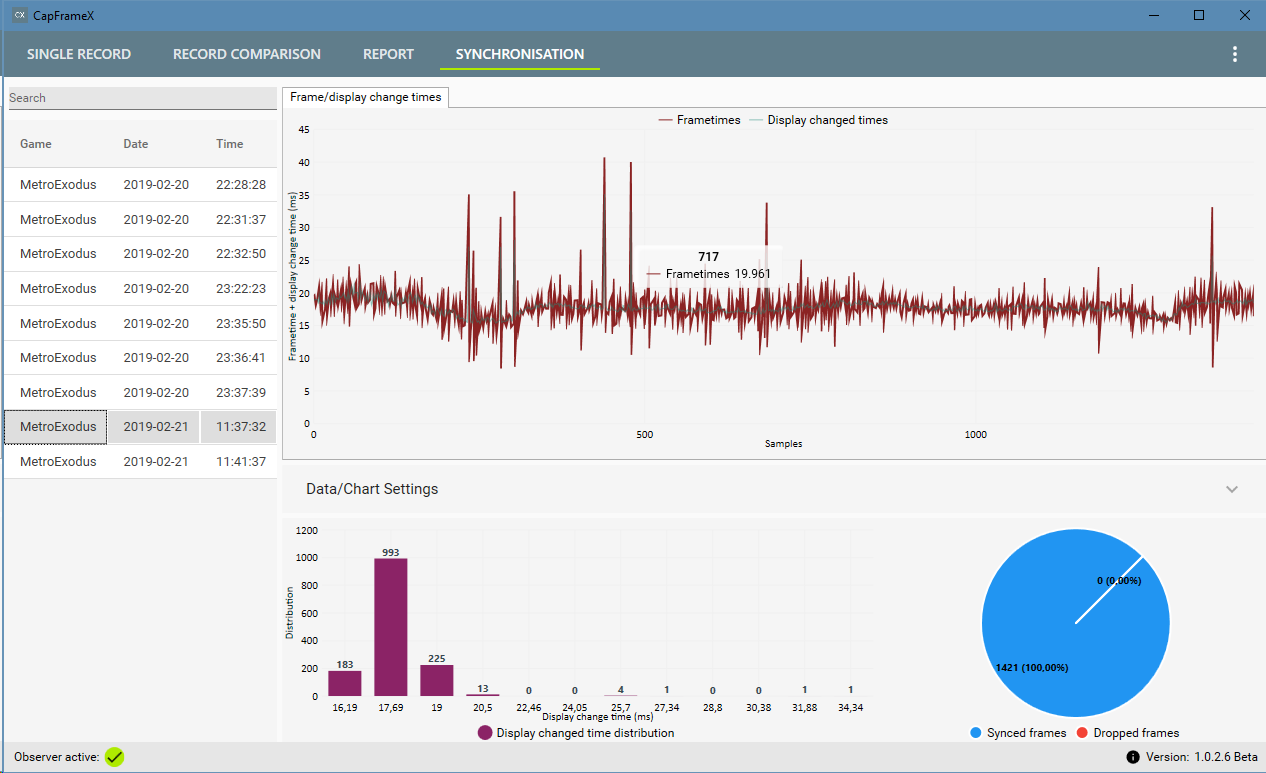Open the Data/Chart Settings panel header
Image resolution: width=1266 pixels, height=773 pixels.
773,489
